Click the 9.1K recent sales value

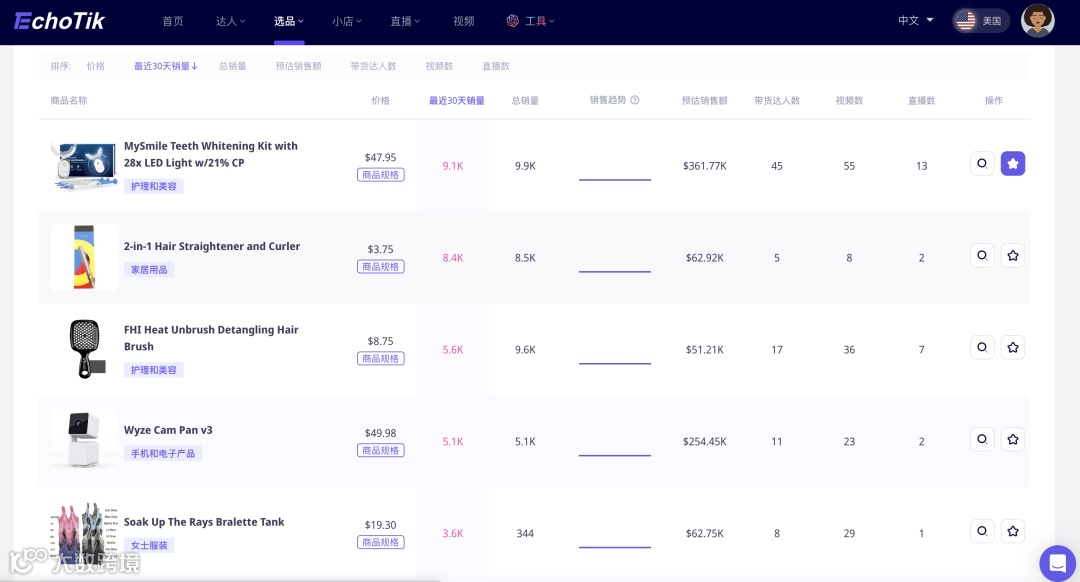(x=453, y=166)
